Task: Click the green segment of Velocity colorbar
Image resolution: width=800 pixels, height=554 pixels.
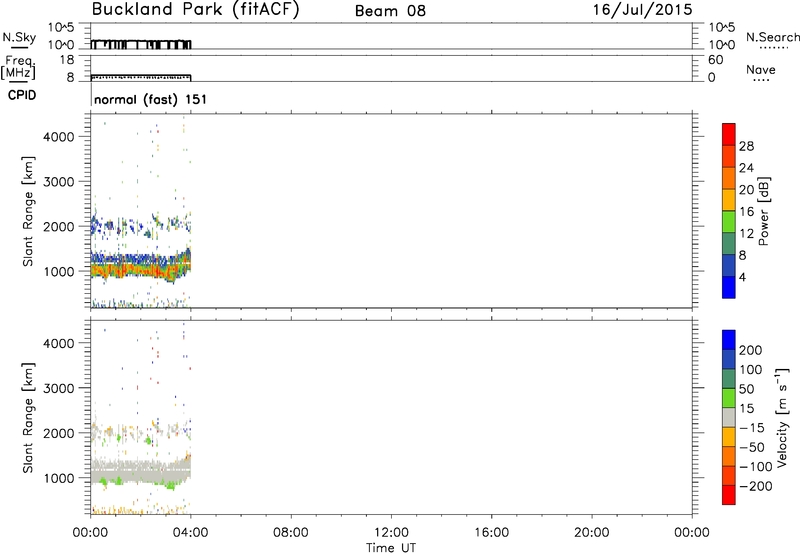Action: (729, 398)
